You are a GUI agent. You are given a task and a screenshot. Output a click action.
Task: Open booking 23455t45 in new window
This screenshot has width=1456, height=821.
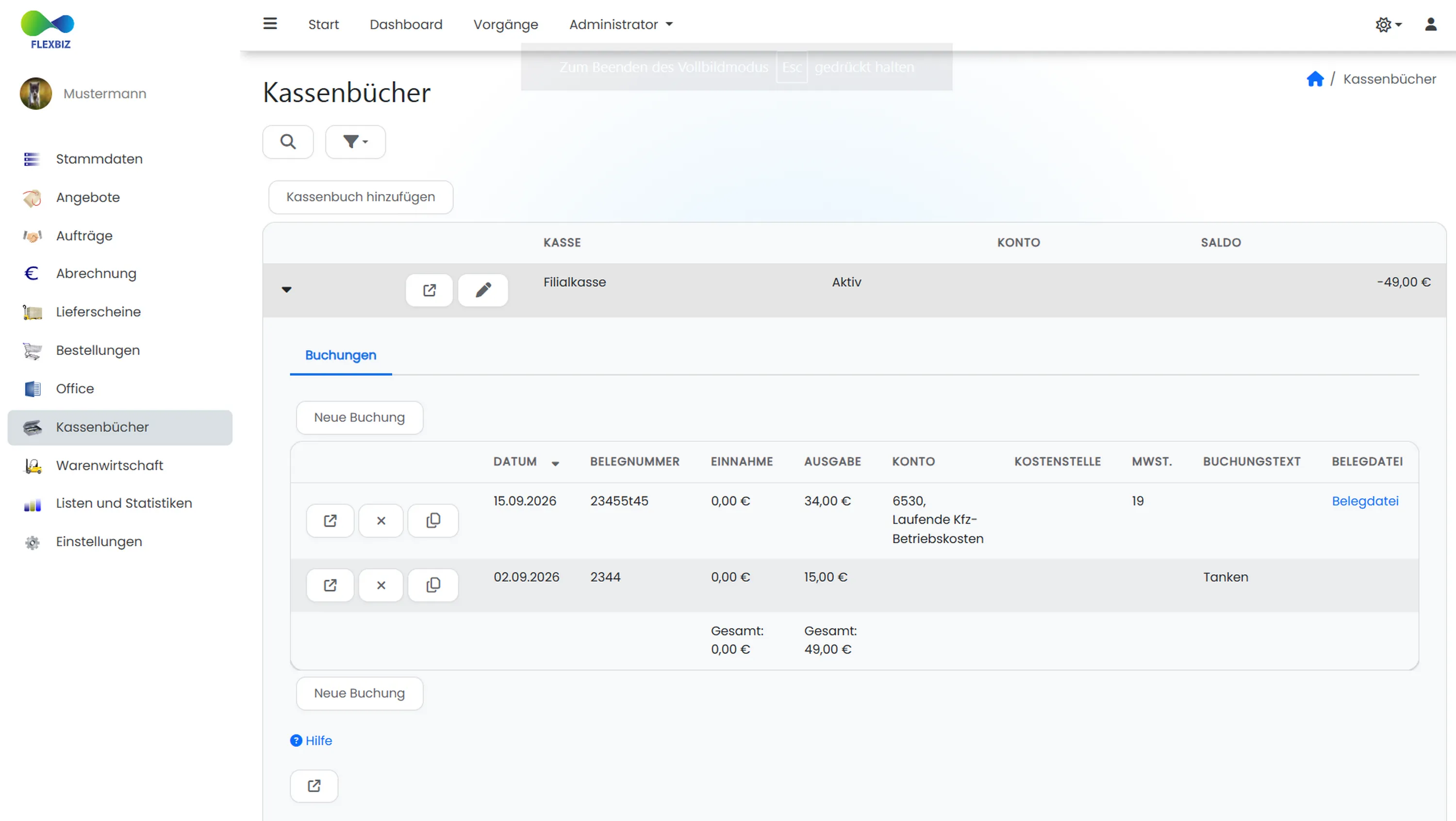pos(330,521)
